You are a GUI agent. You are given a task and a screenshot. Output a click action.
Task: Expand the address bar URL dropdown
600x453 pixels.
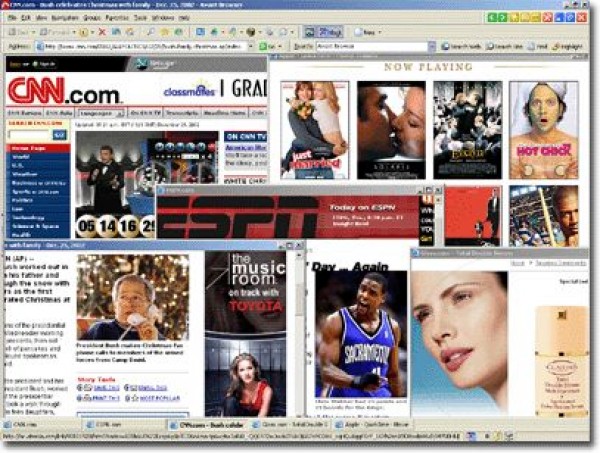pyautogui.click(x=251, y=46)
